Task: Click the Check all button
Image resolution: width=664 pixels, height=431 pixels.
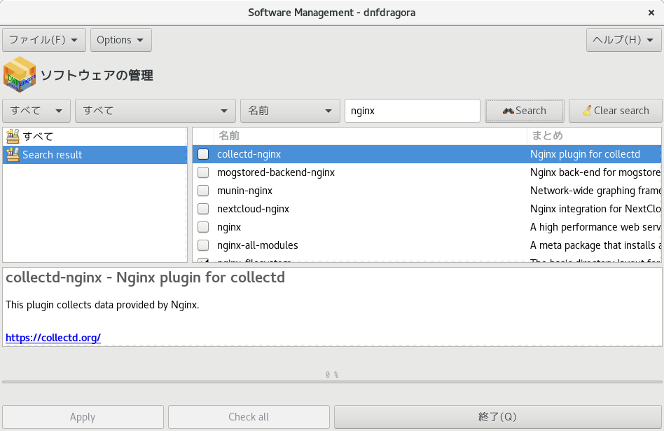Action: [x=249, y=417]
